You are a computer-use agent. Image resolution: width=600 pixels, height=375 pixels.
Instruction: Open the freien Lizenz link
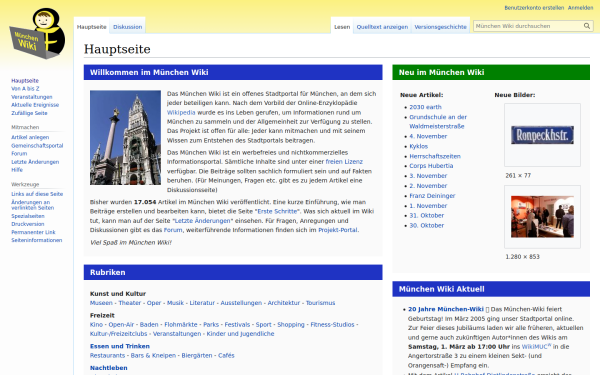[344, 162]
